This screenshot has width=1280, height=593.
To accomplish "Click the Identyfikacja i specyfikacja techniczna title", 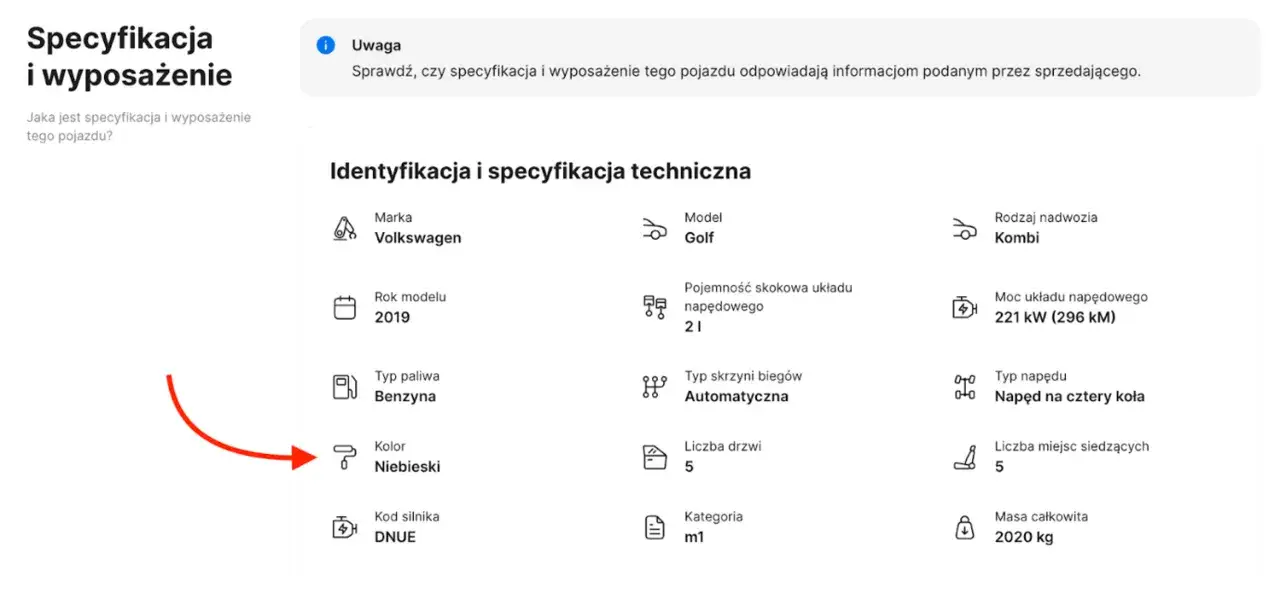I will (x=541, y=171).
